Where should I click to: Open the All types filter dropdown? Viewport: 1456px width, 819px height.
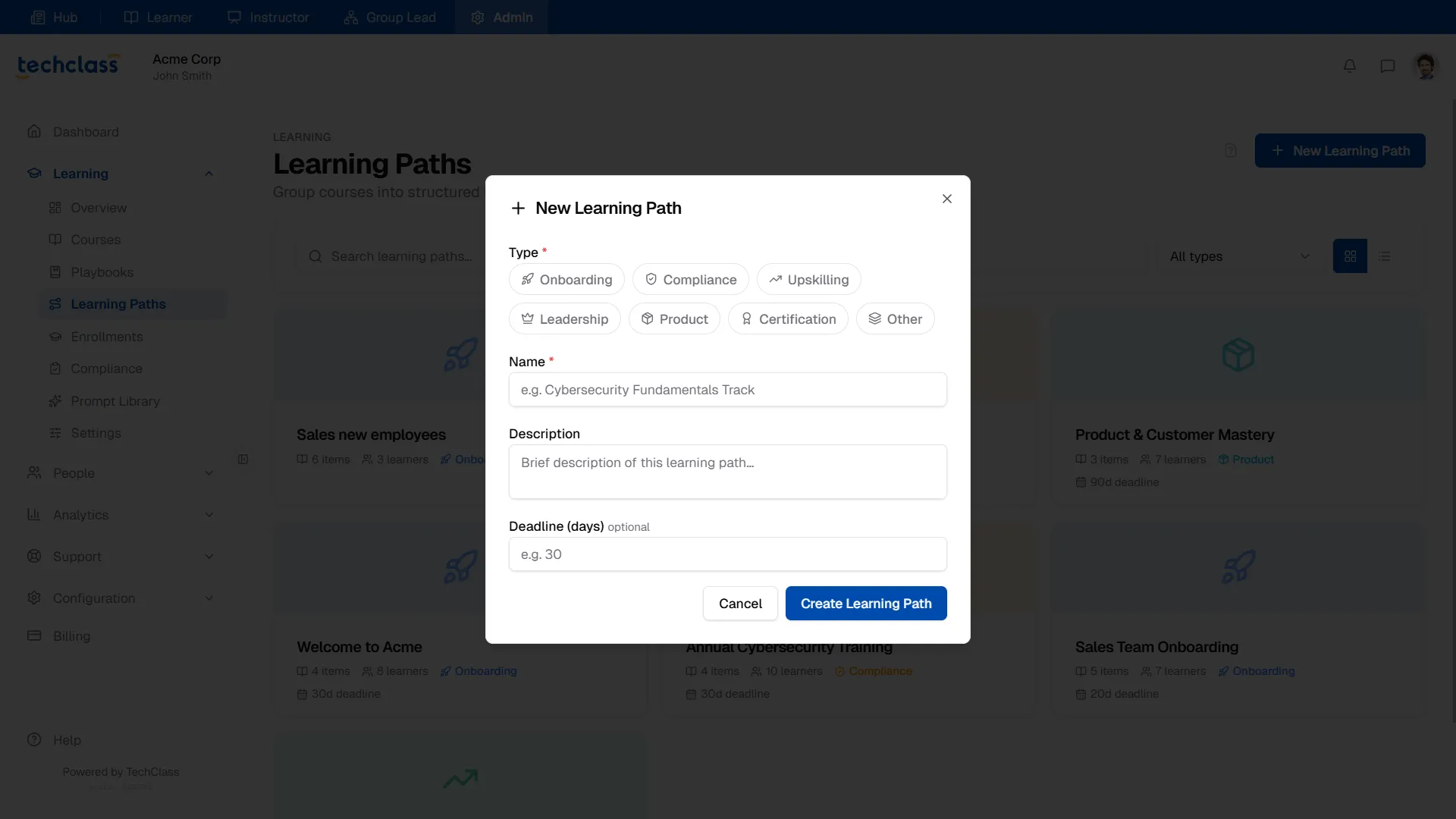point(1239,256)
